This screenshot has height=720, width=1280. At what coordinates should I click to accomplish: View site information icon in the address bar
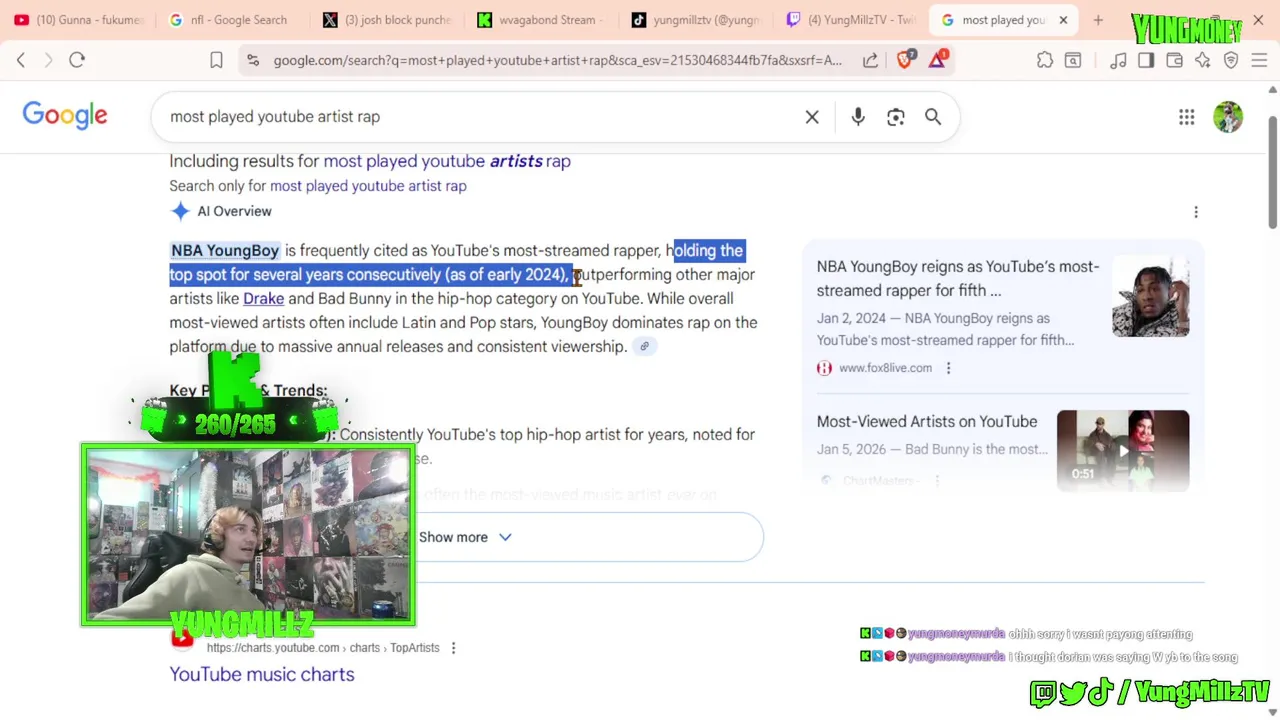pyautogui.click(x=255, y=60)
